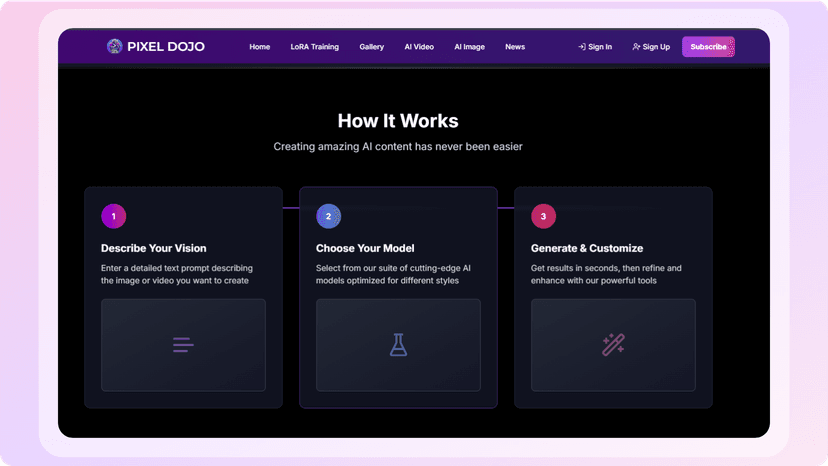This screenshot has height=466, width=828.
Task: Click the magic wand icon in third card
Action: 613,345
